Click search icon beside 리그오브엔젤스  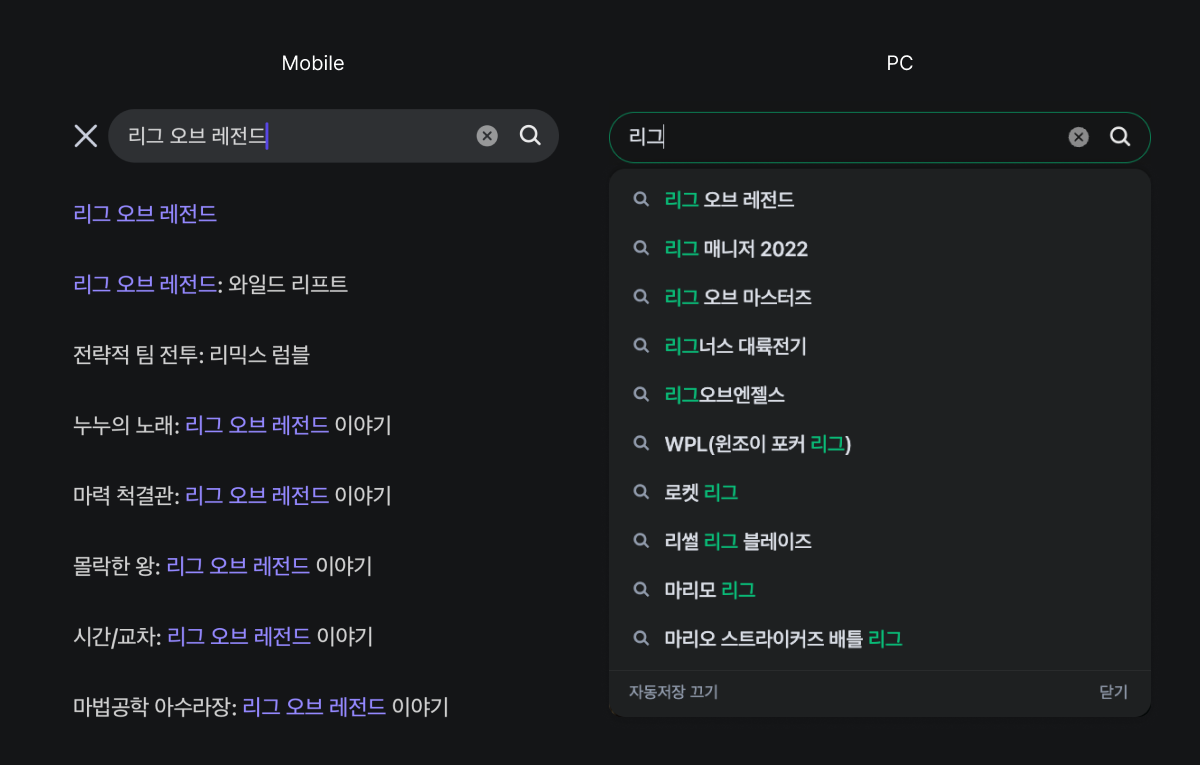point(641,394)
